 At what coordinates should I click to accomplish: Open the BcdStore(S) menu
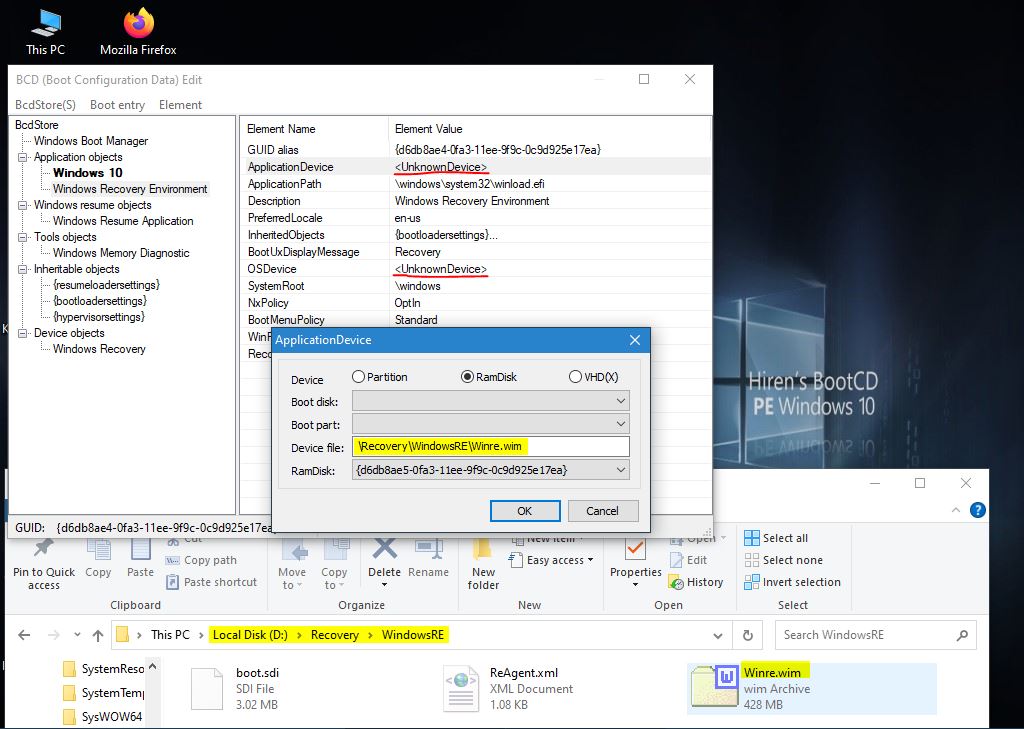[x=45, y=105]
